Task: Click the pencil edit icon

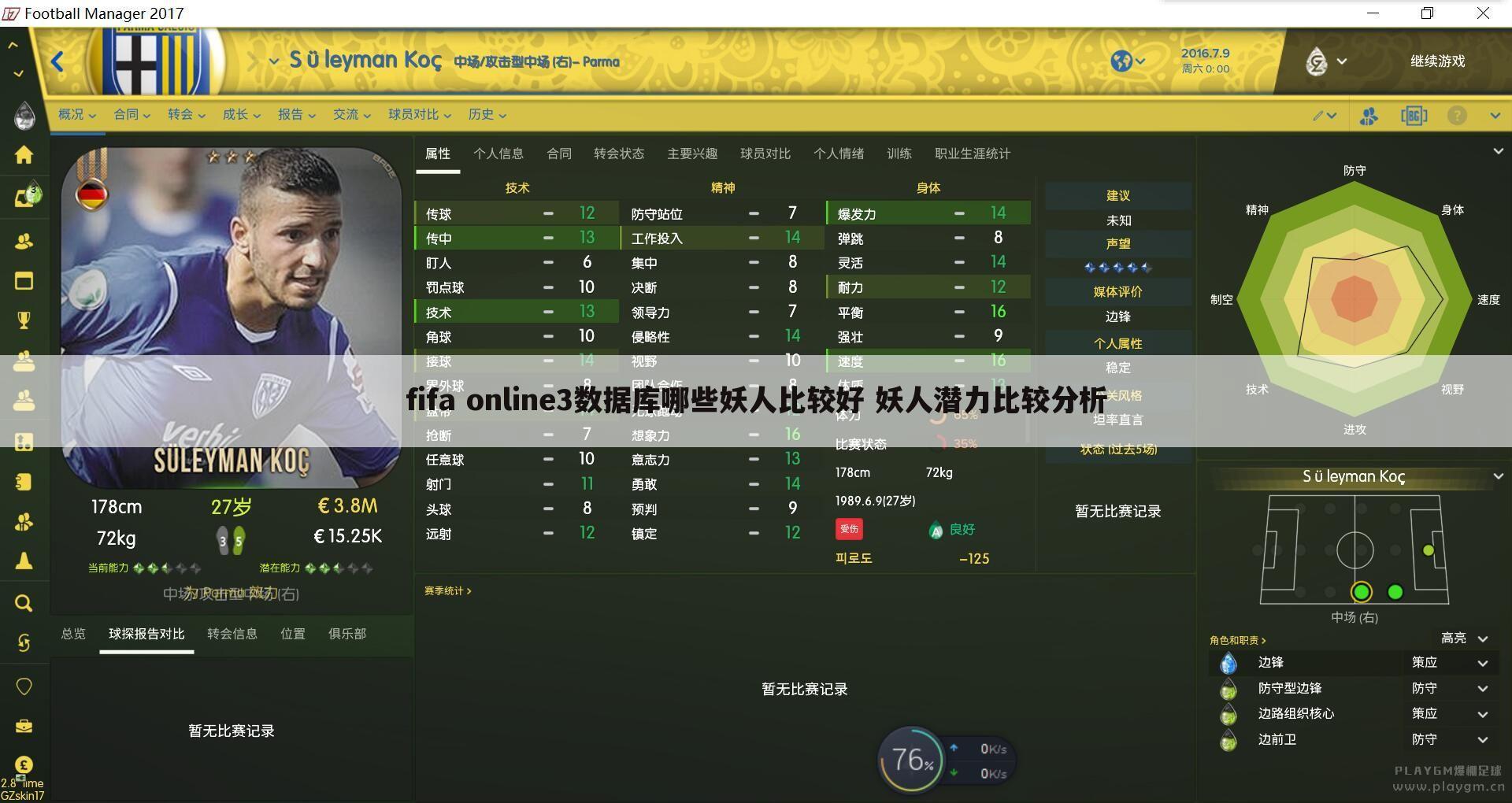Action: tap(1318, 116)
